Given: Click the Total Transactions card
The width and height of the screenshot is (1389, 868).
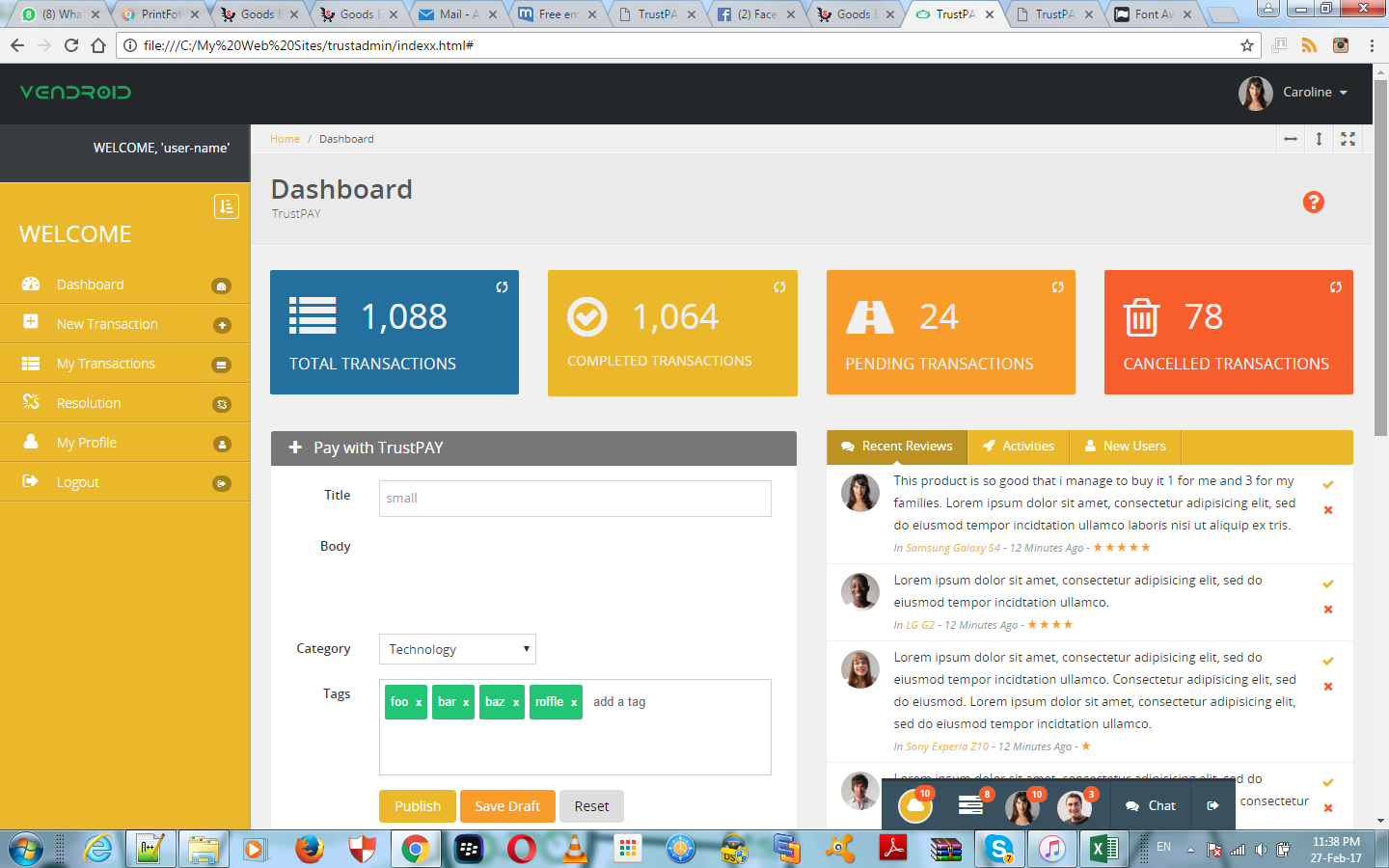Looking at the screenshot, I should (395, 333).
